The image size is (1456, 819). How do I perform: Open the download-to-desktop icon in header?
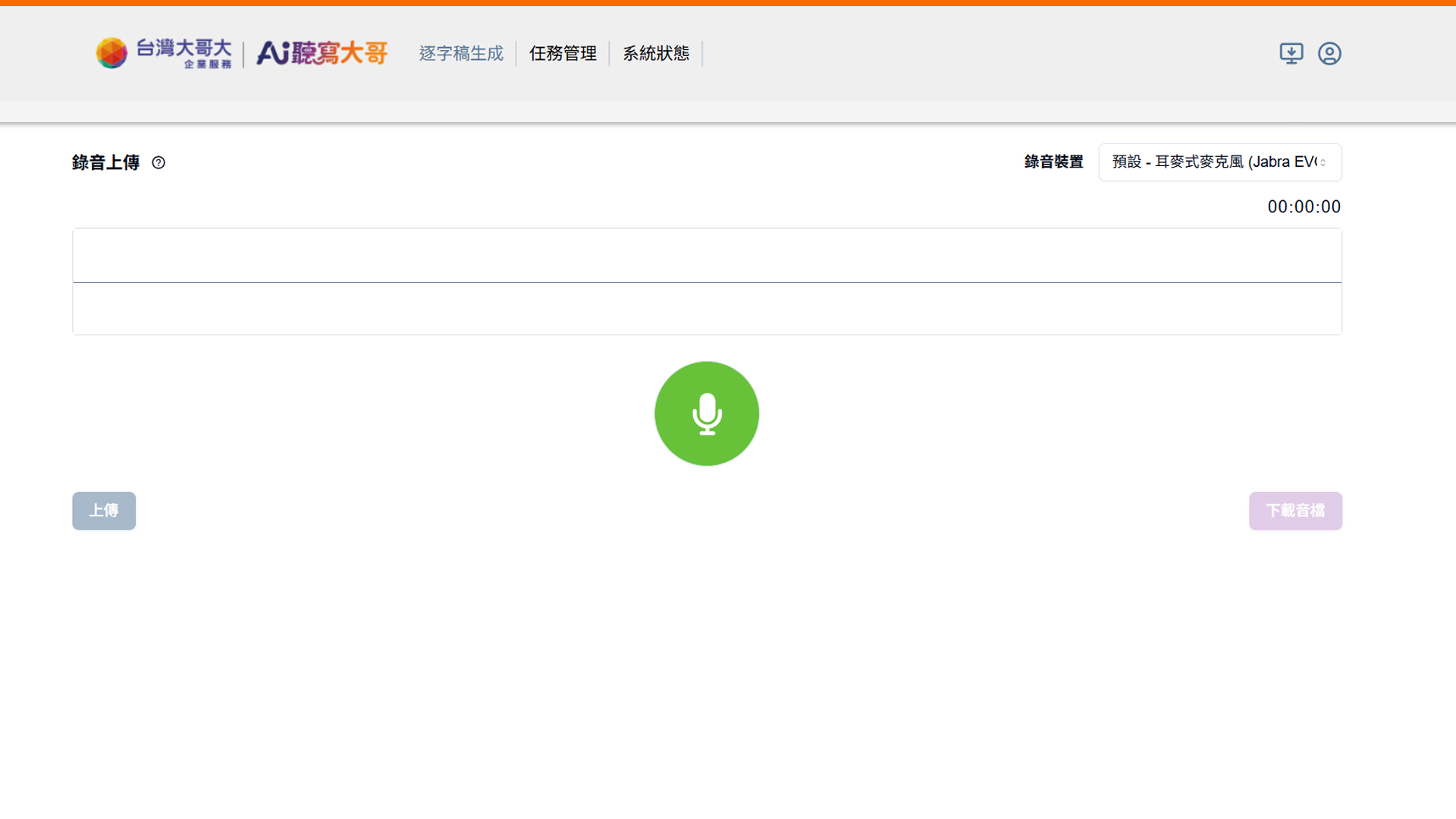[x=1291, y=53]
